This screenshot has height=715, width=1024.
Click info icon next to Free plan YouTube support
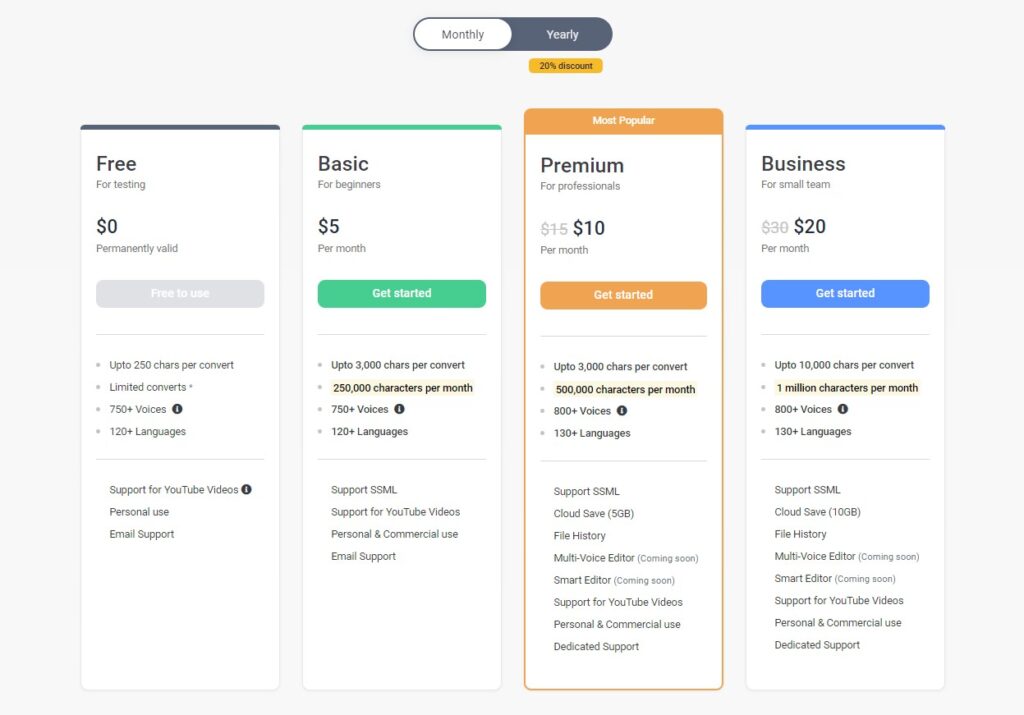click(x=246, y=490)
